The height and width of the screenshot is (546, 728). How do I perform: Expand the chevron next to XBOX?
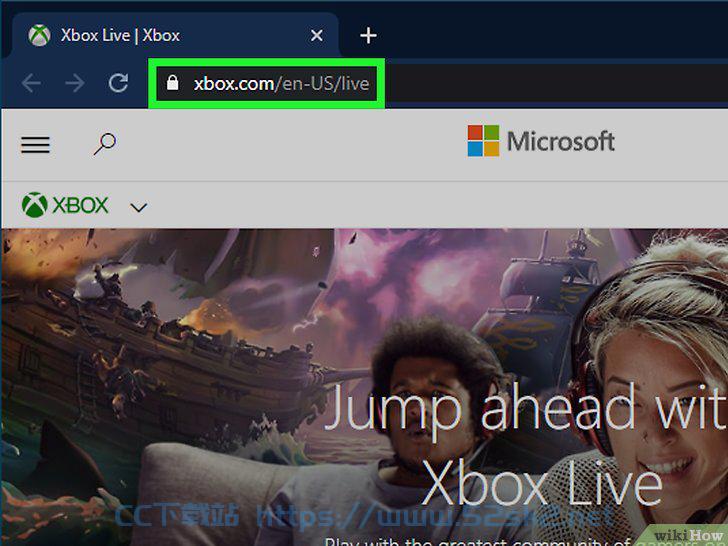(138, 207)
